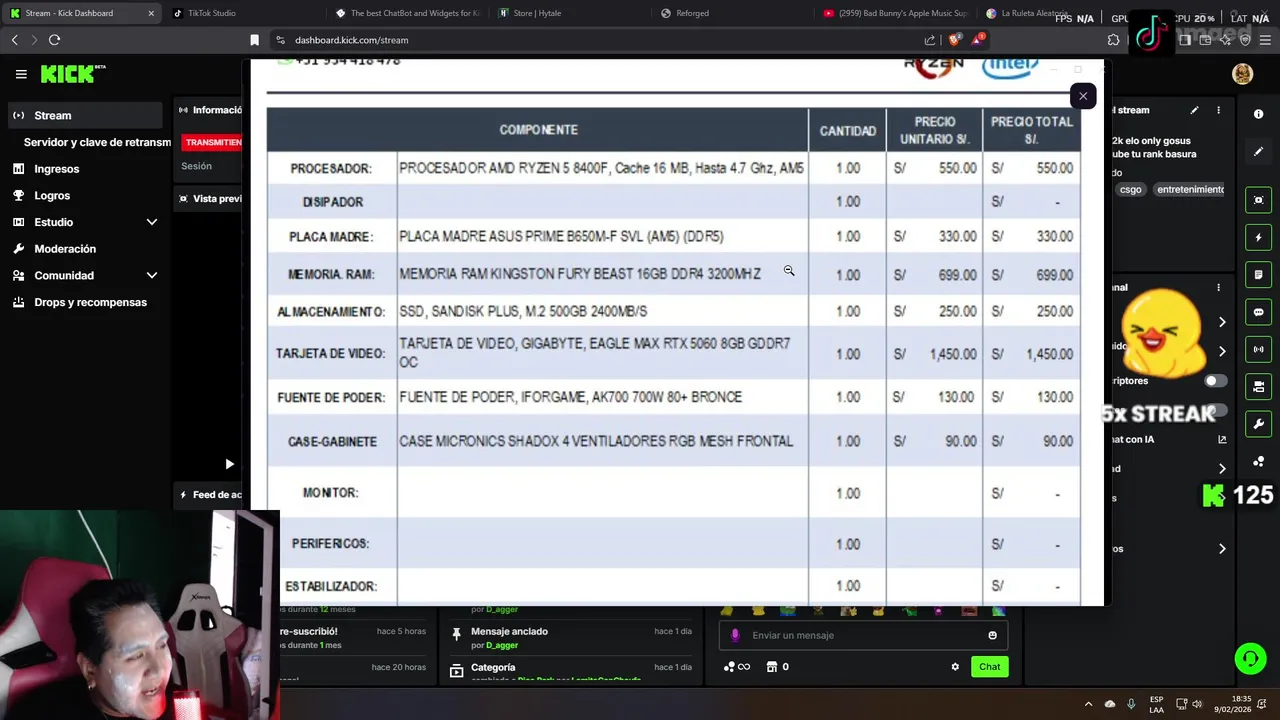Image resolution: width=1280 pixels, height=720 pixels.
Task: Click the three-dots cluster icon in right sidebar
Action: click(1259, 461)
